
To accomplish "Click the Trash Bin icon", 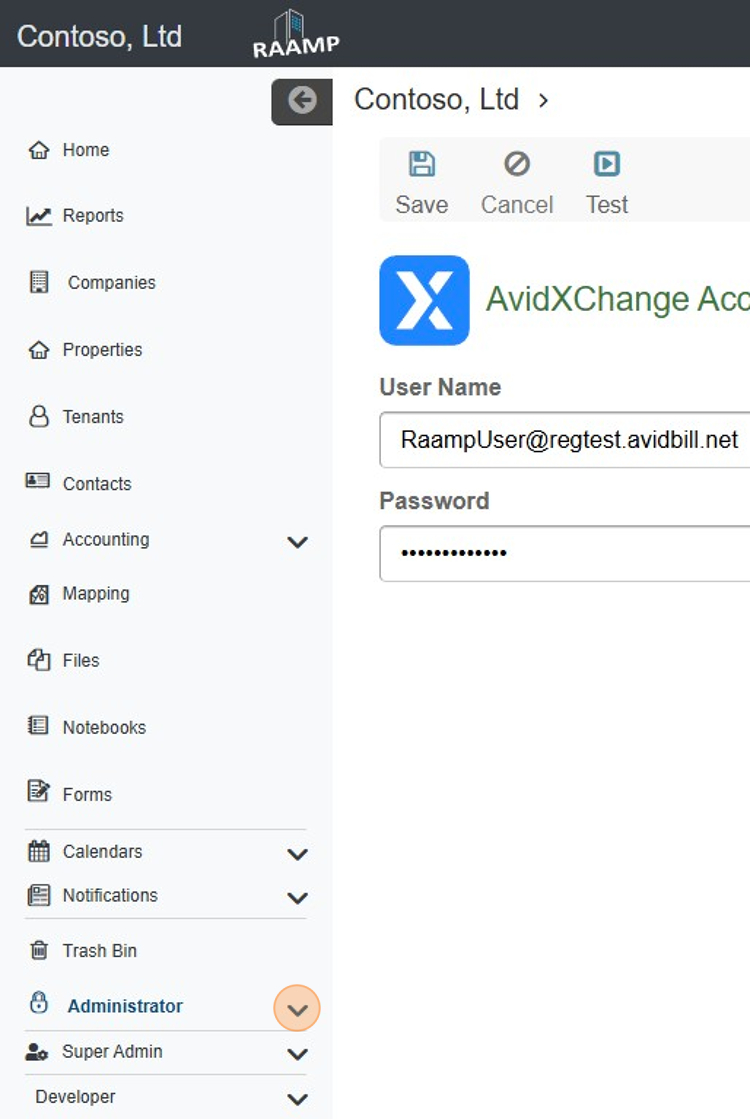I will point(39,951).
